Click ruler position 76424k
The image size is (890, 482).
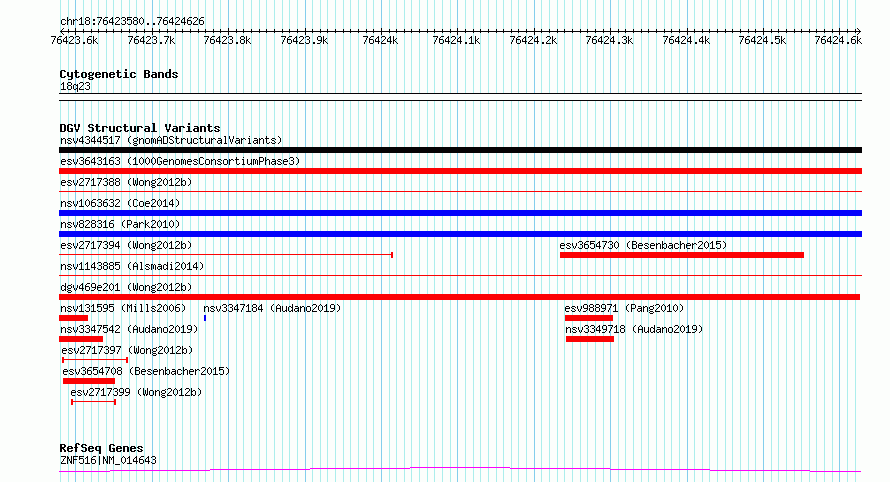point(380,40)
